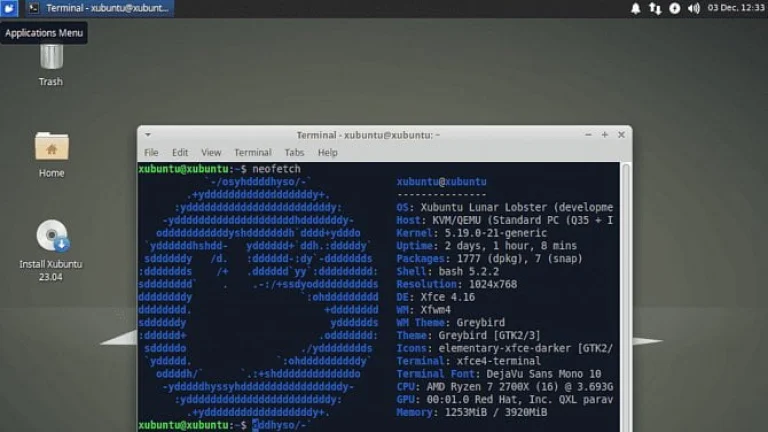The height and width of the screenshot is (432, 768).
Task: Open the Tabs menu in Terminal
Action: 294,152
